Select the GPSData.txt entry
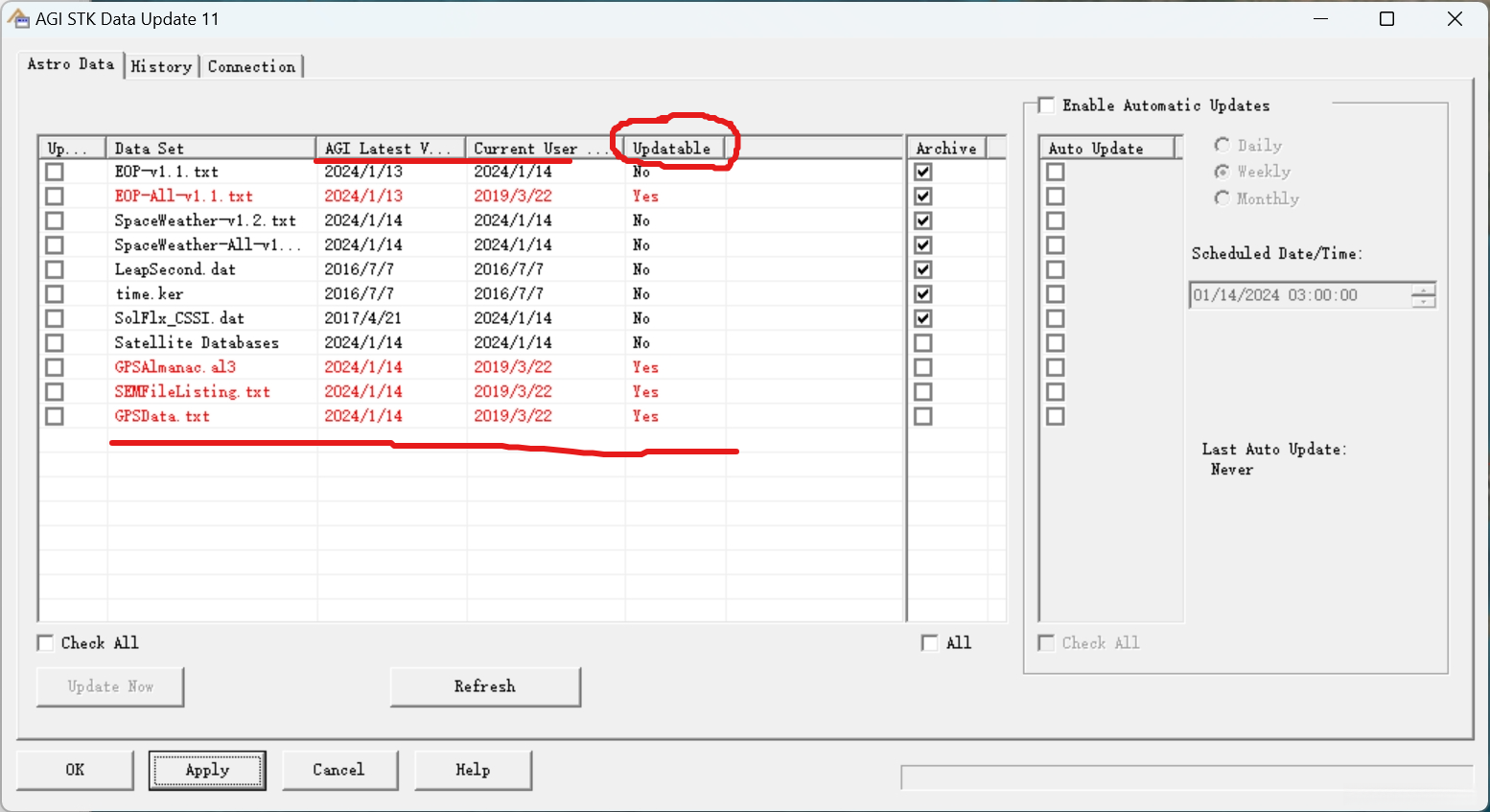The height and width of the screenshot is (812, 1490). click(x=161, y=416)
